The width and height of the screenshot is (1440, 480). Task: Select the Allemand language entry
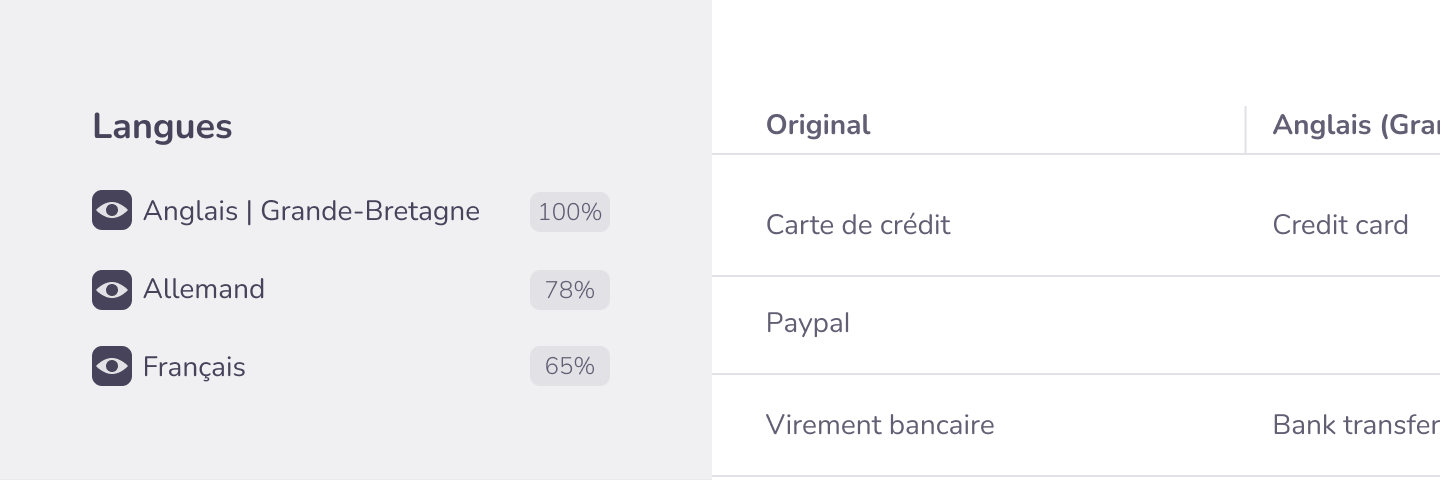pos(204,290)
